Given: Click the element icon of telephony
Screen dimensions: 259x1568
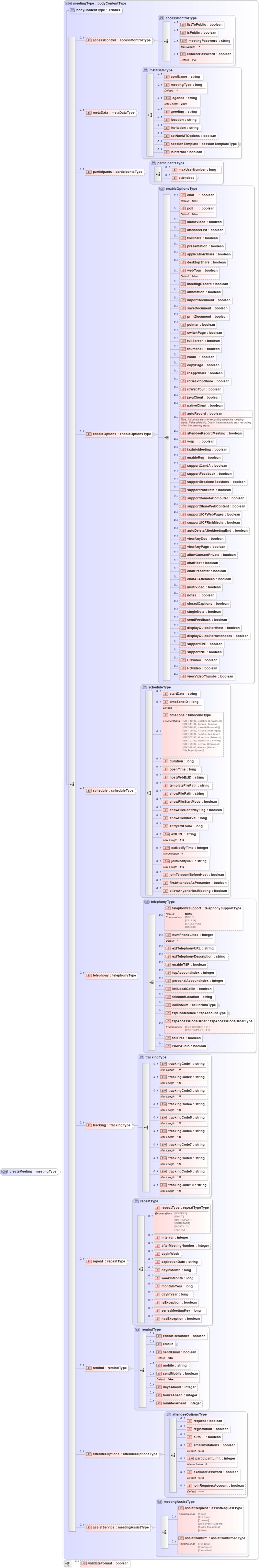Looking at the screenshot, I should pos(89,975).
